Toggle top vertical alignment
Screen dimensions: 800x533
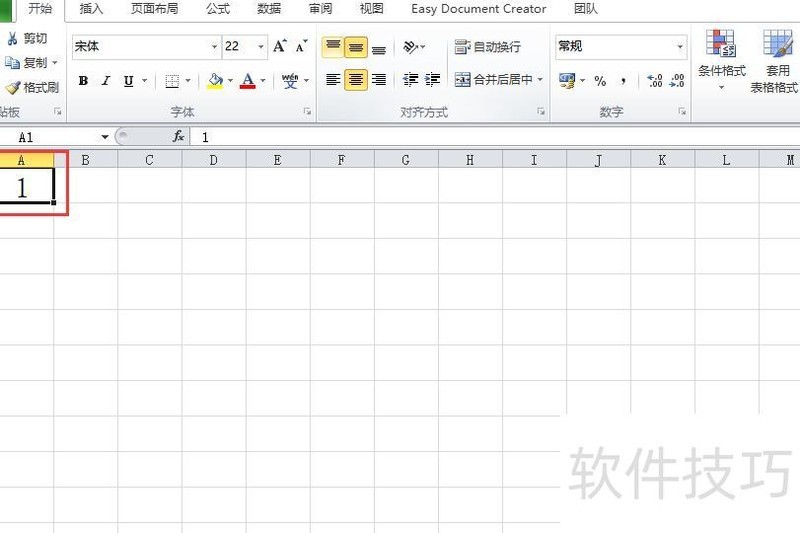click(333, 47)
